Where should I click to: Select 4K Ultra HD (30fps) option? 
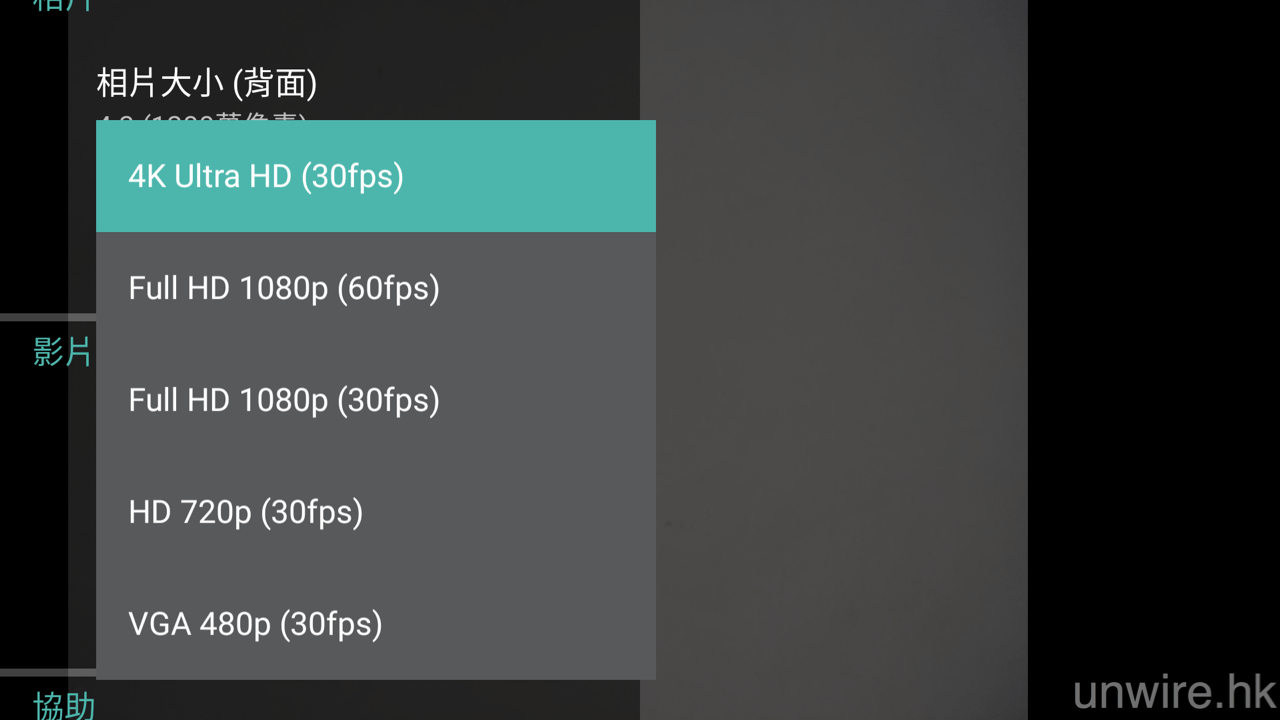[x=375, y=177]
